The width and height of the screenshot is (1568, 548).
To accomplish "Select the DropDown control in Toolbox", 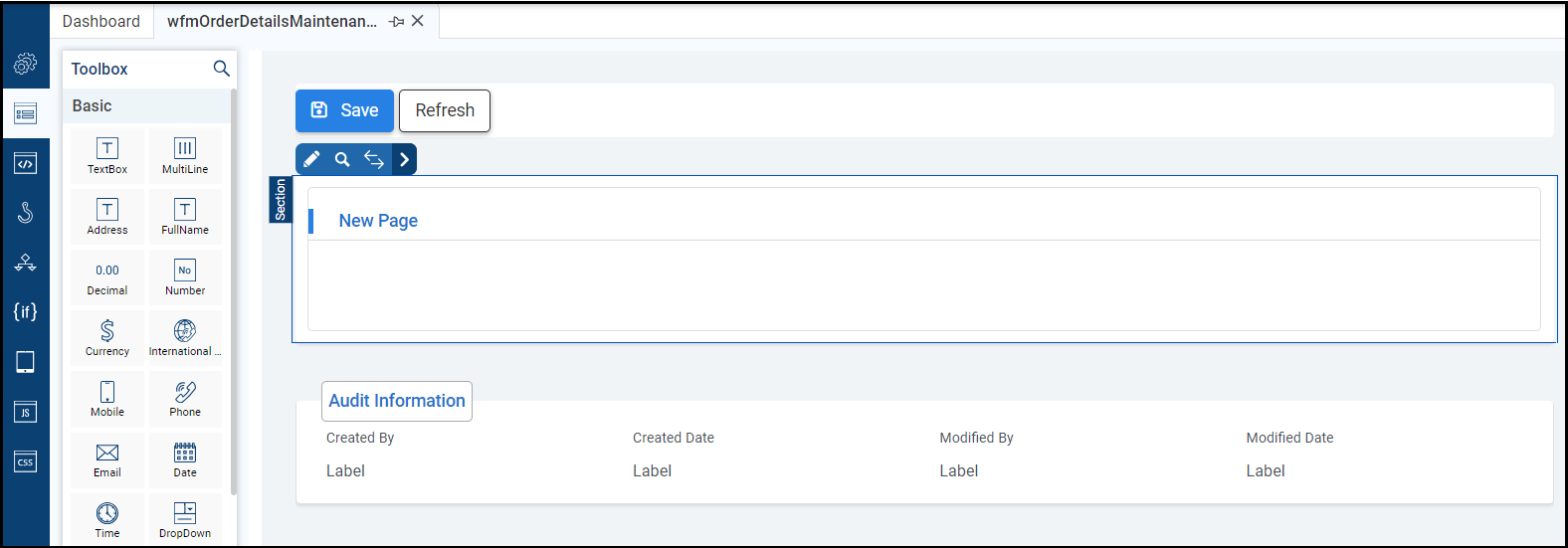I will tap(185, 519).
